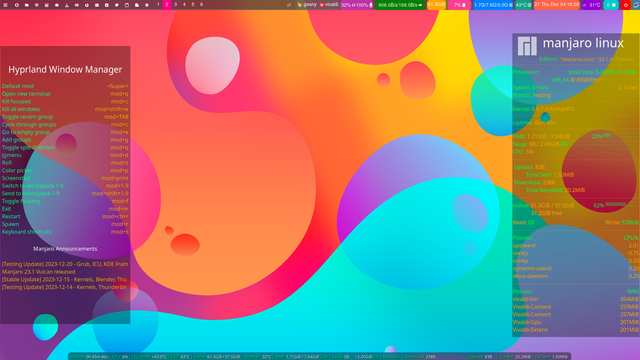Viewport: 640px width, 360px height.
Task: Click the Manjaro Announcements heading
Action: pos(65,249)
